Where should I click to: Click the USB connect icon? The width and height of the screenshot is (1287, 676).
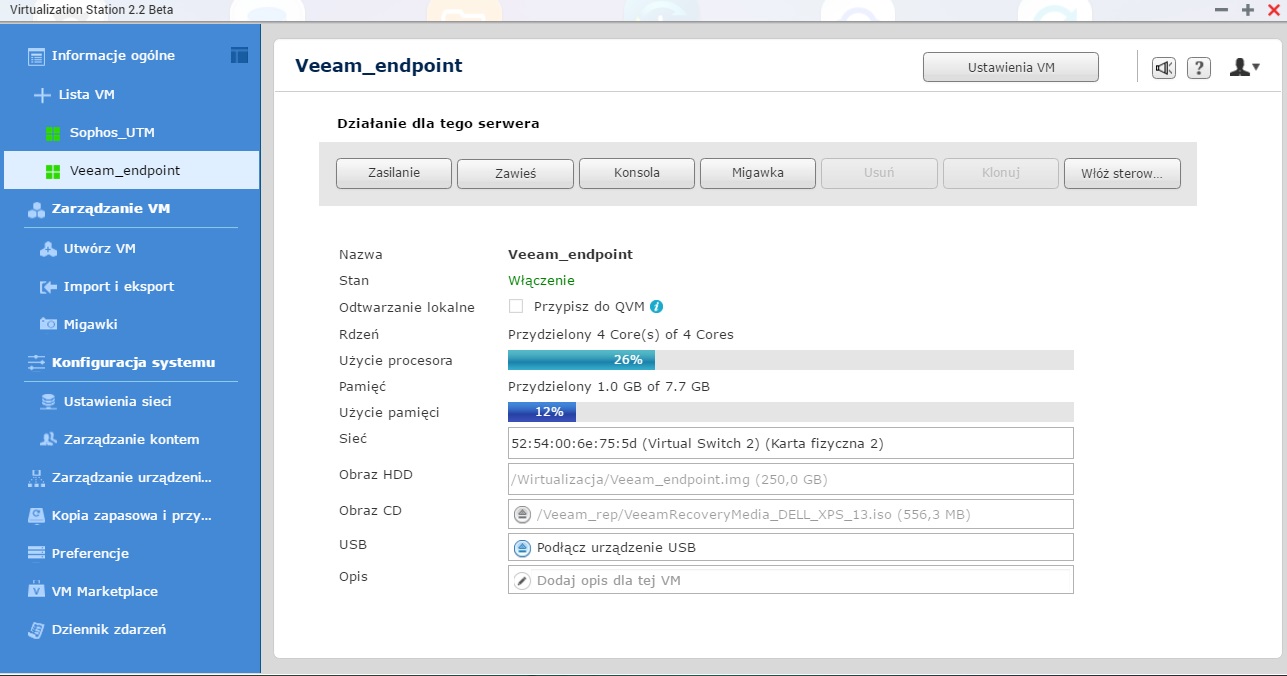pos(522,548)
